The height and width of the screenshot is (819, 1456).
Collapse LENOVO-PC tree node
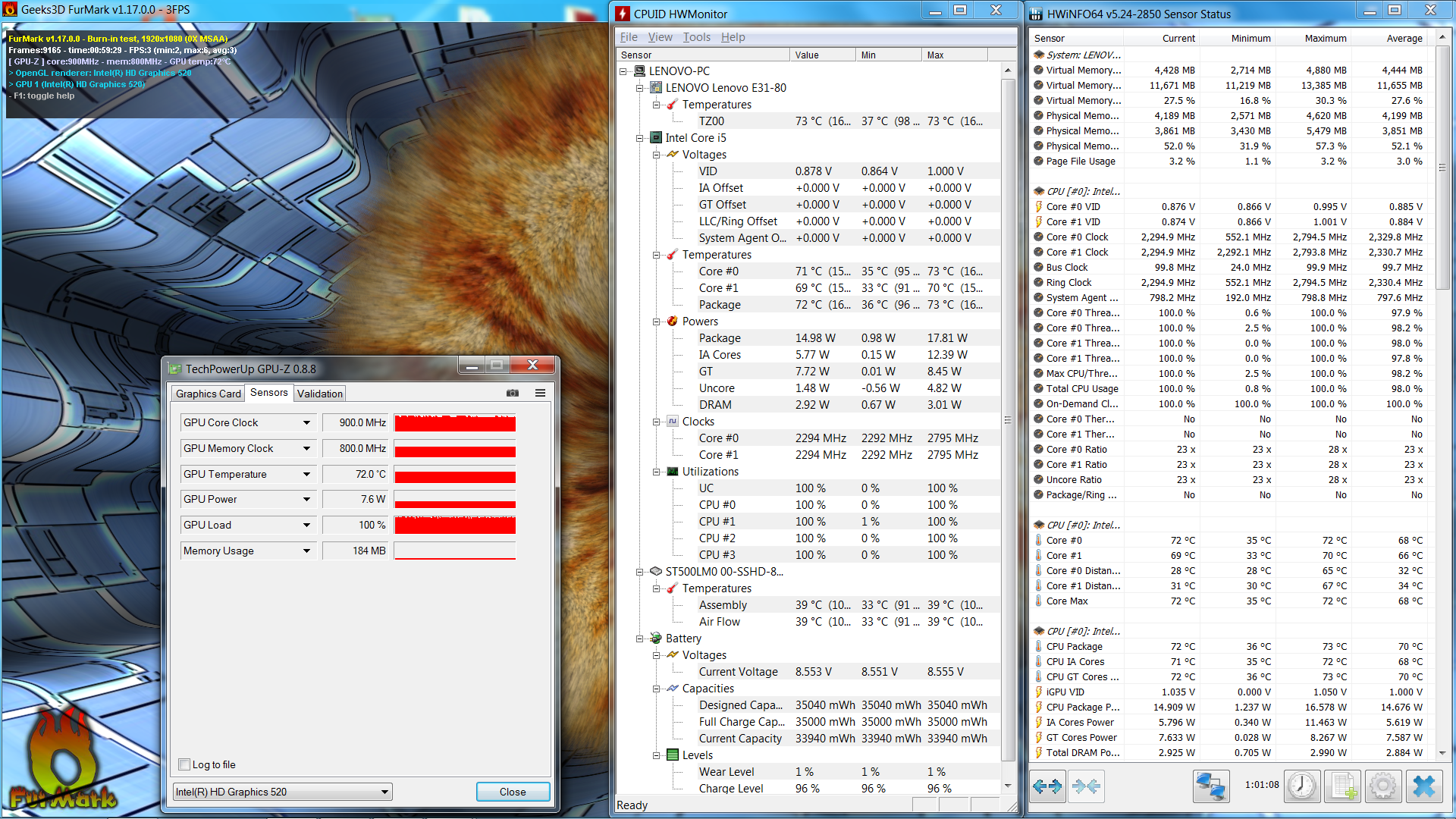[623, 71]
